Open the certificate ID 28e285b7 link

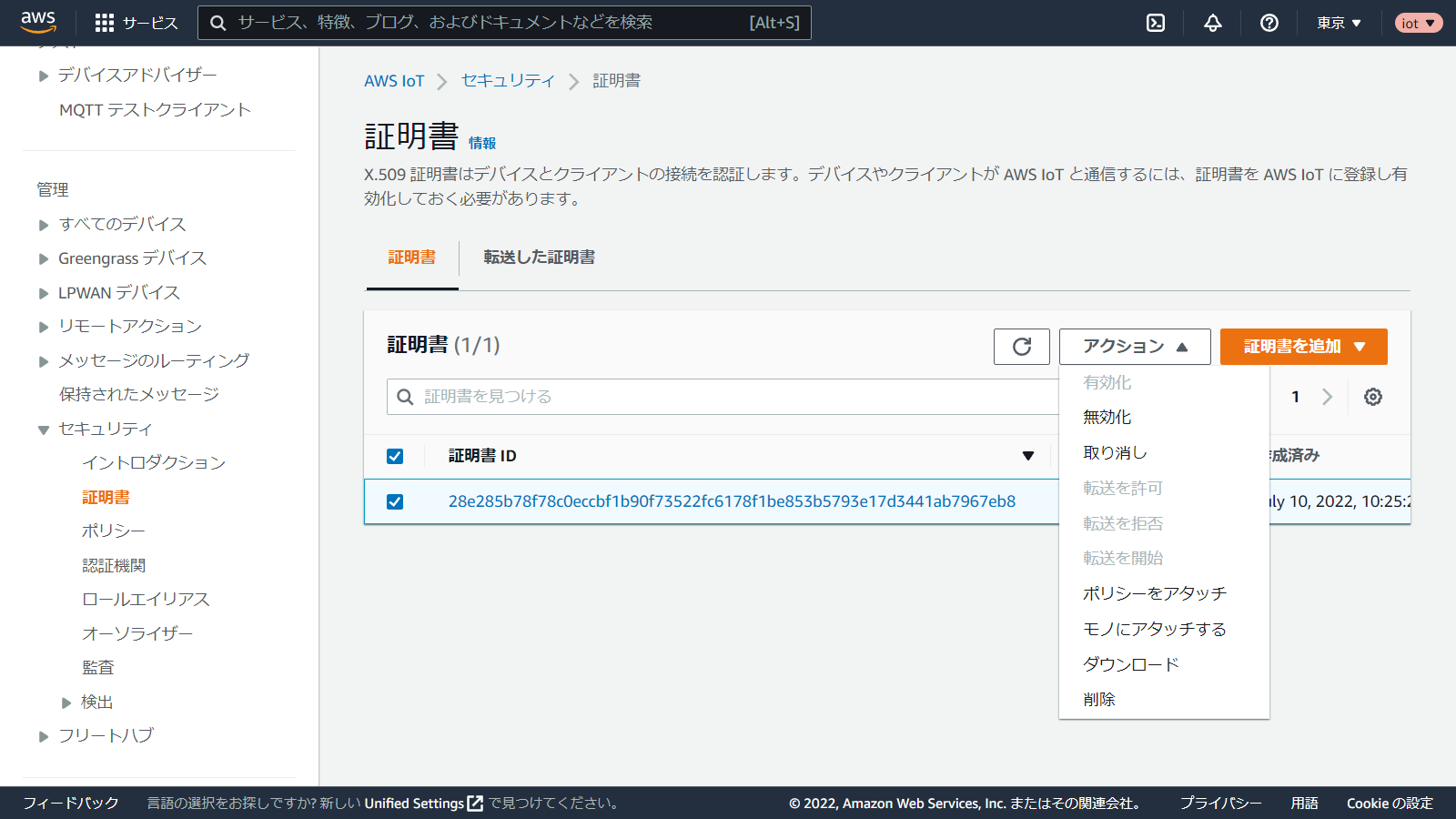click(x=732, y=501)
